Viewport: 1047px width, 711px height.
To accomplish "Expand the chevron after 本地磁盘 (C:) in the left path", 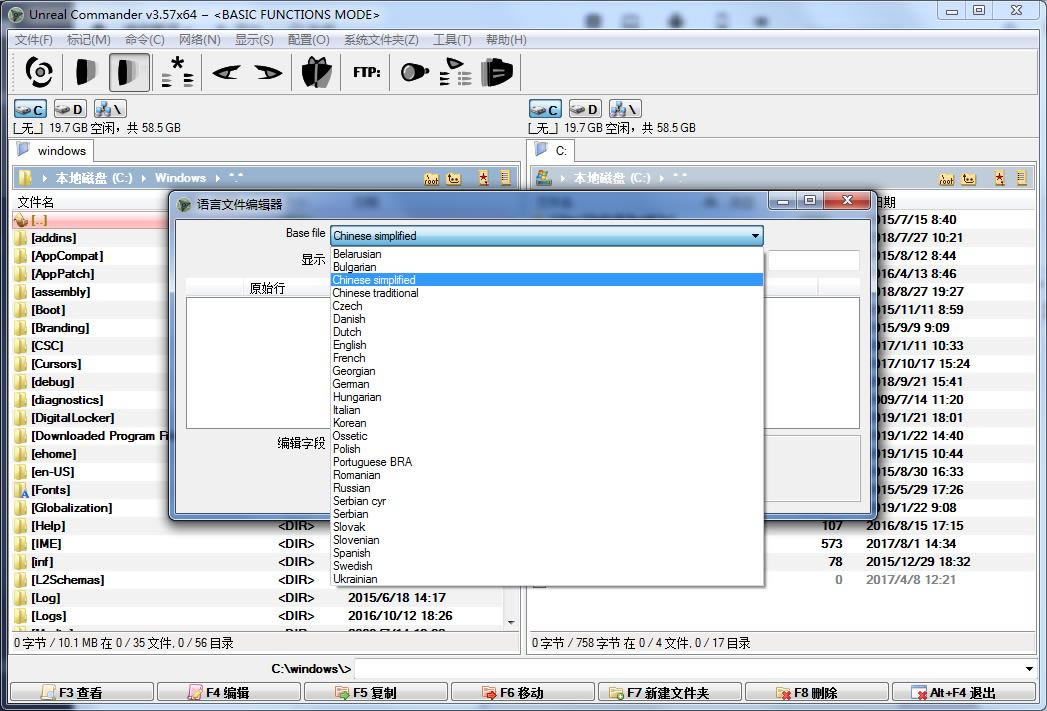I will point(144,178).
